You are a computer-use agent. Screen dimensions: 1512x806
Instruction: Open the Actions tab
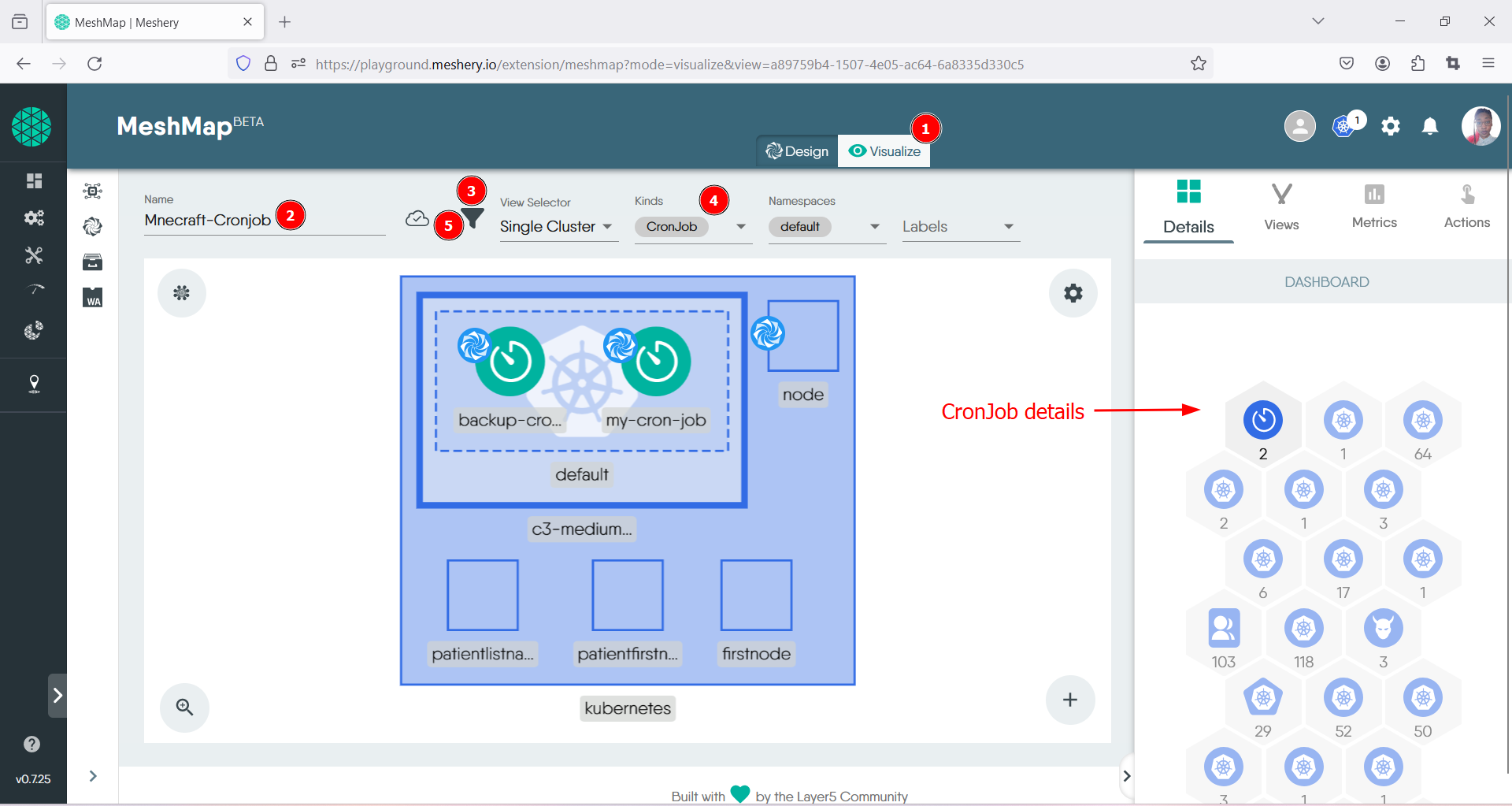(1466, 206)
